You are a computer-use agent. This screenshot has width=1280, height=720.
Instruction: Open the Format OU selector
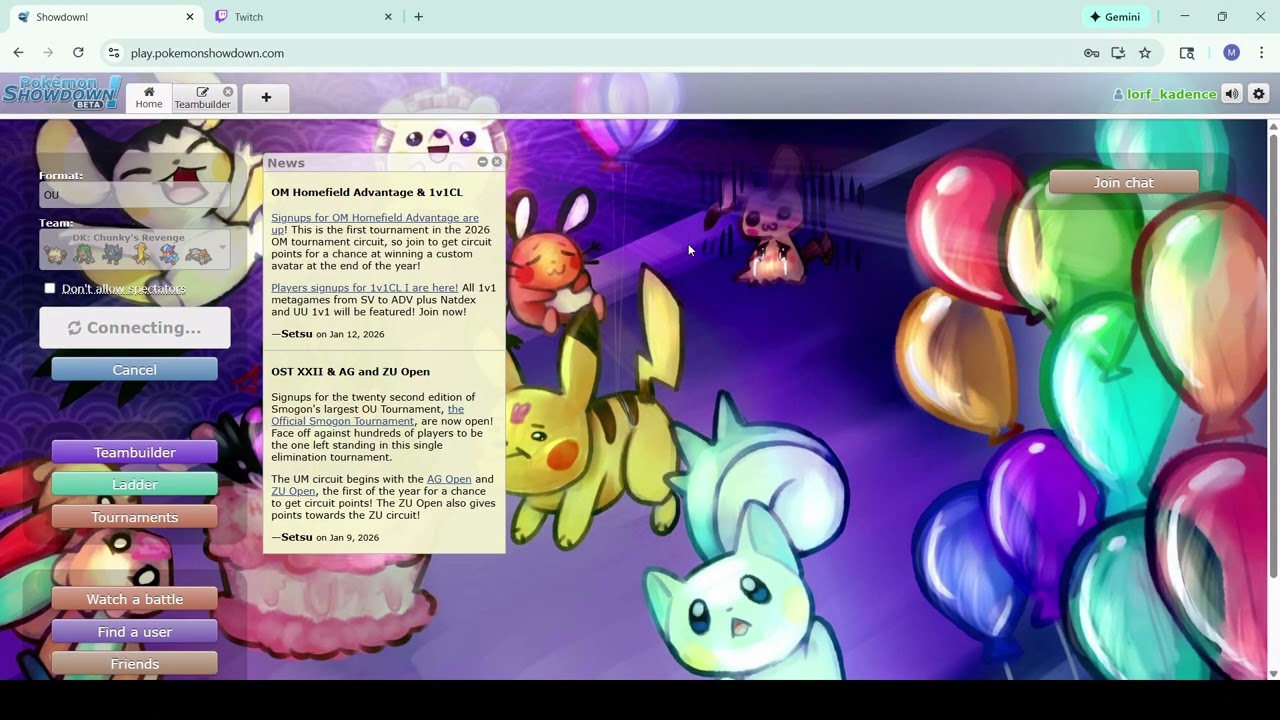click(x=134, y=195)
